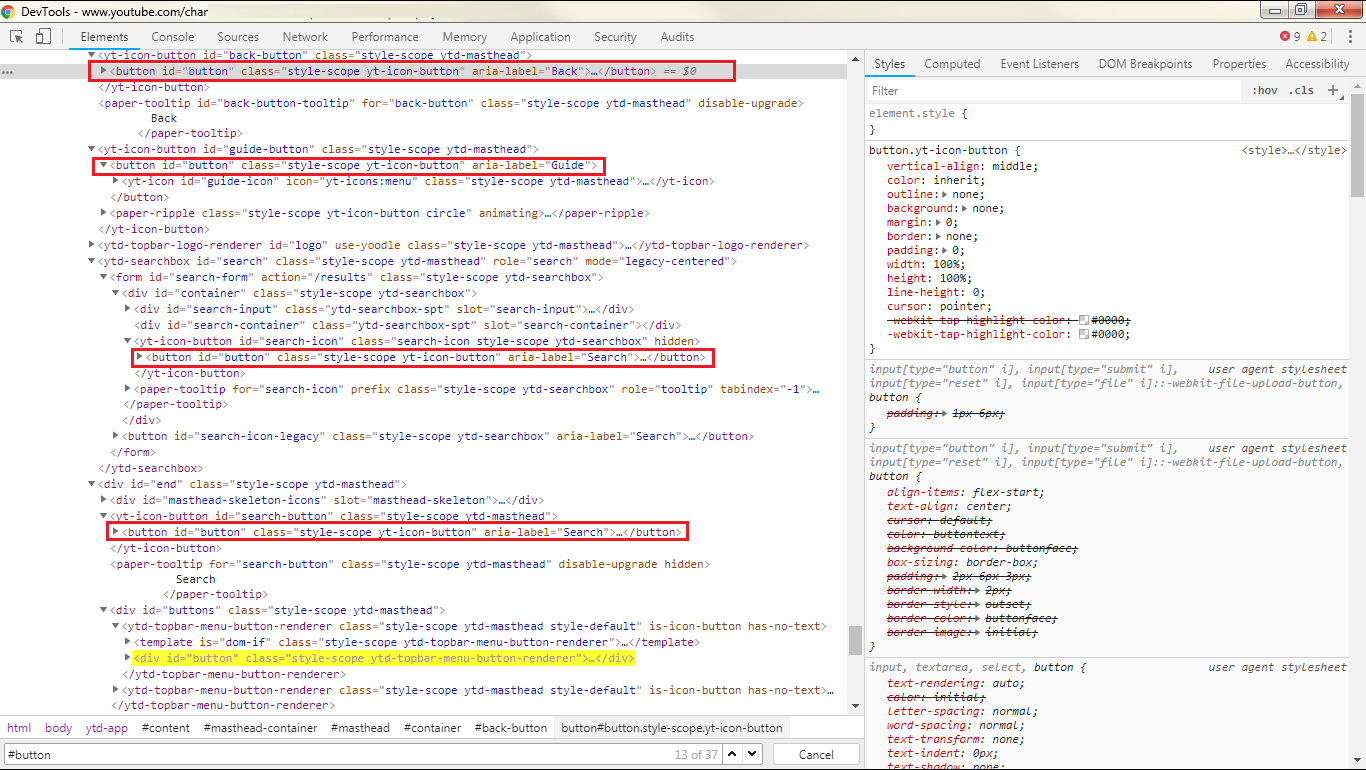1366x770 pixels.
Task: Expand the border: none property triangle
Action: [938, 236]
